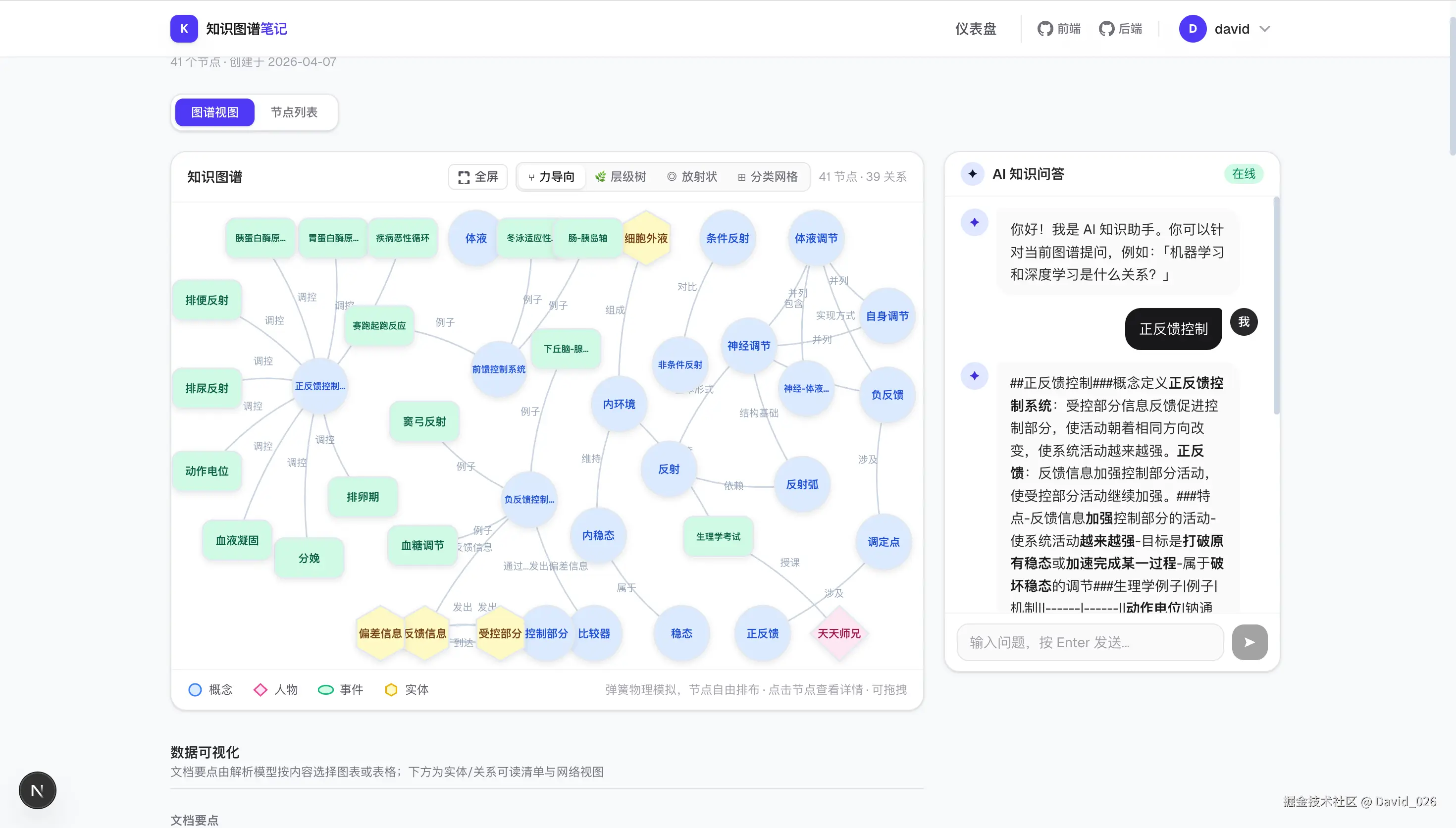Click the 概念 blue legend circle
1456x828 pixels.
(x=195, y=690)
